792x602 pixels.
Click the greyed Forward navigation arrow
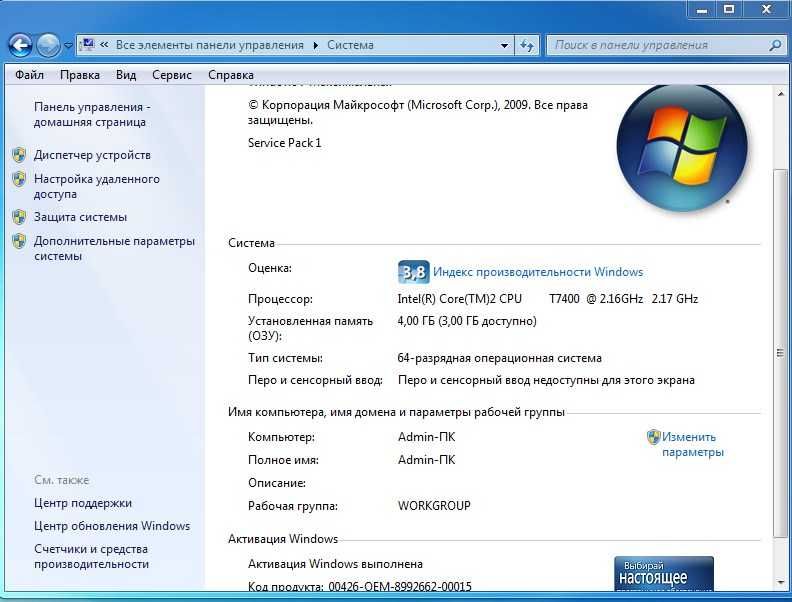pyautogui.click(x=49, y=45)
